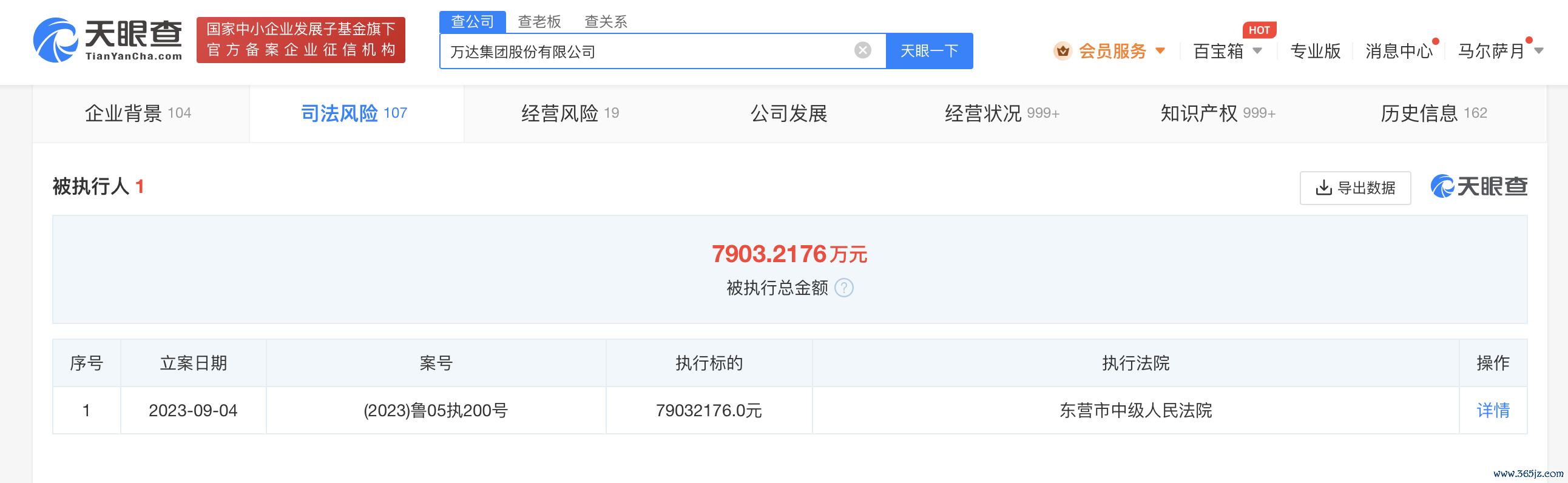Screen dimensions: 1568x483
Task: Click the VIP crown icon
Action: pos(1063,51)
